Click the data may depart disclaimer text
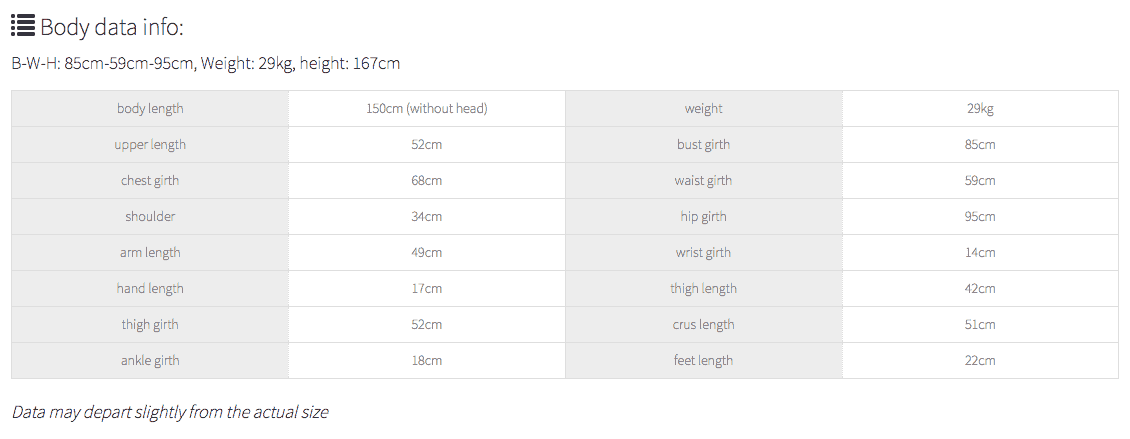1130x439 pixels. click(170, 411)
